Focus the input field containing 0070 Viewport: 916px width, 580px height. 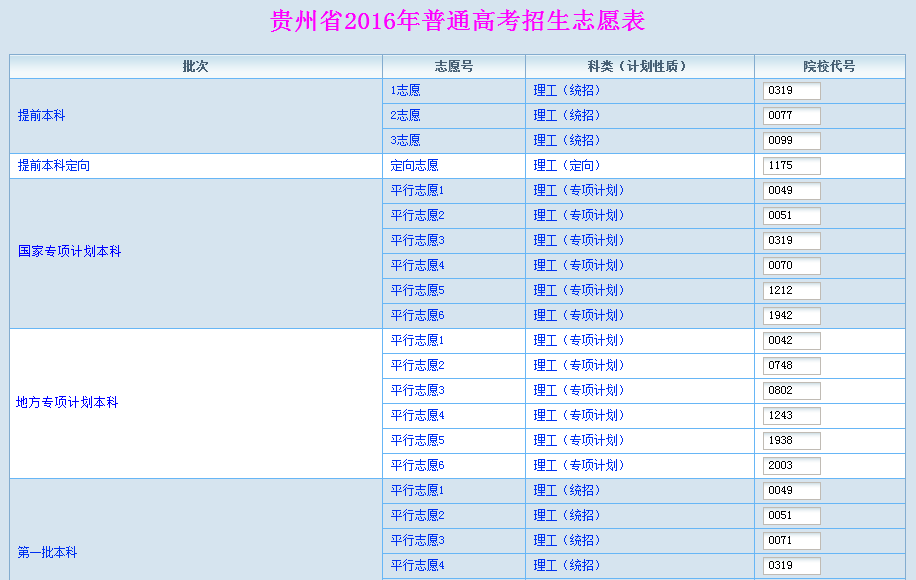point(791,266)
